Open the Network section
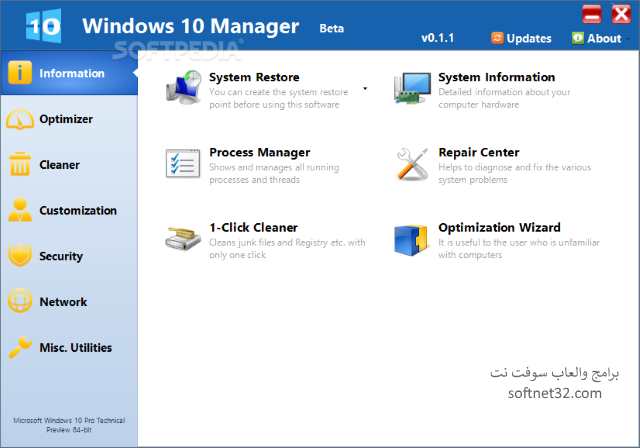The height and width of the screenshot is (448, 640). click(x=69, y=302)
